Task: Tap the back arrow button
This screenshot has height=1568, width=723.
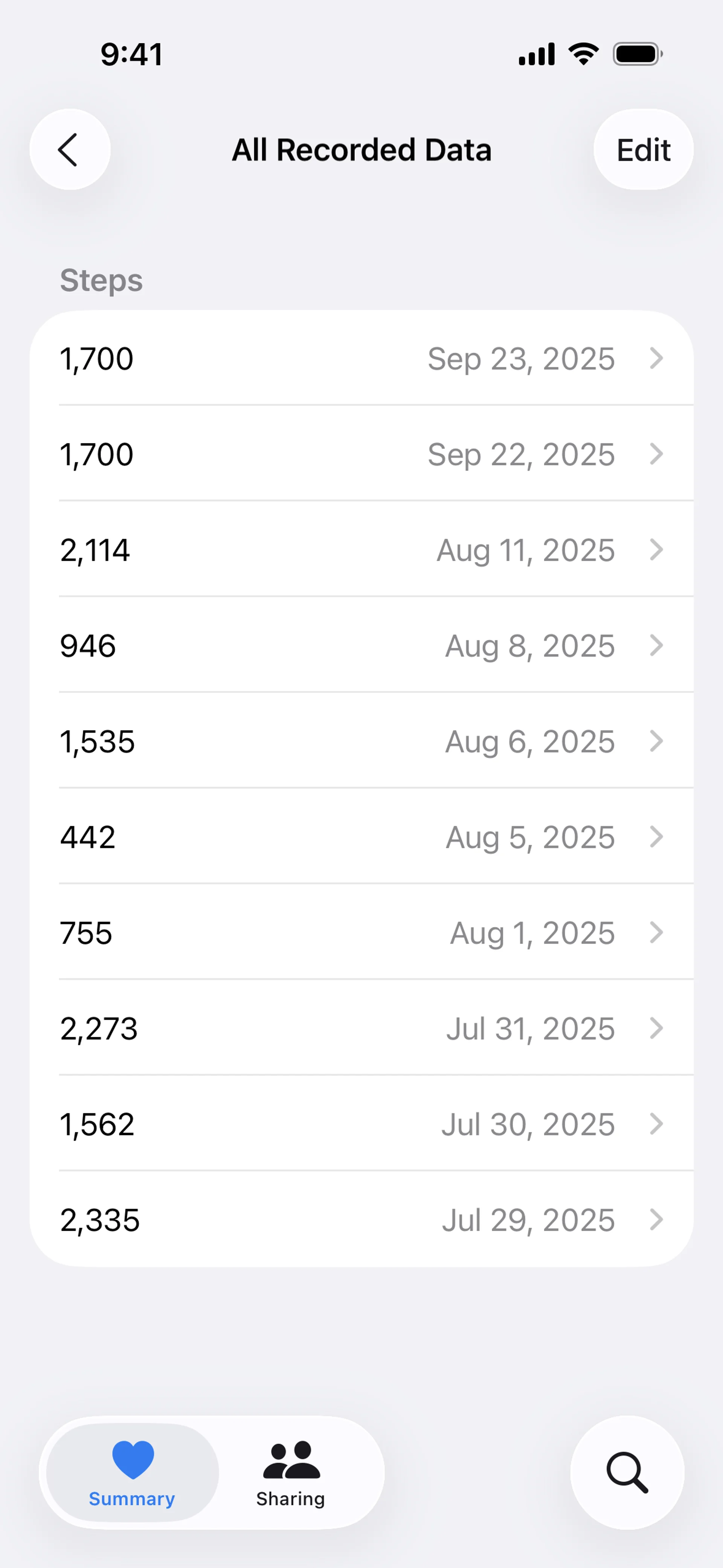Action: coord(70,149)
